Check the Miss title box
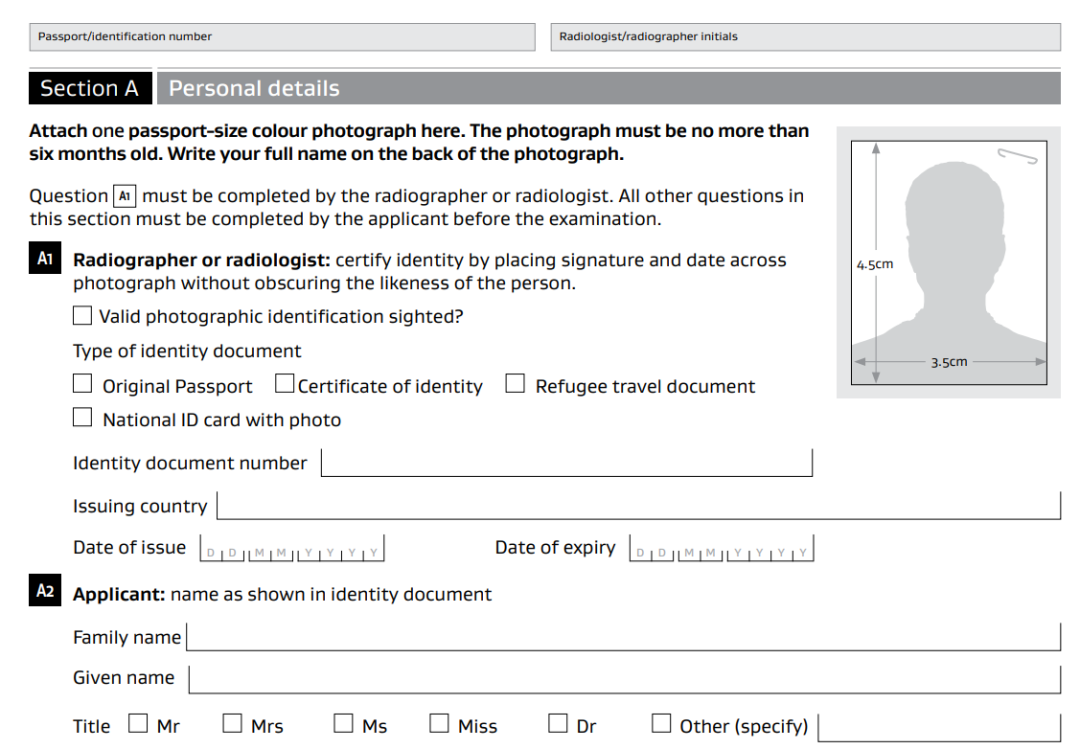Image resolution: width=1080 pixels, height=749 pixels. click(x=439, y=723)
